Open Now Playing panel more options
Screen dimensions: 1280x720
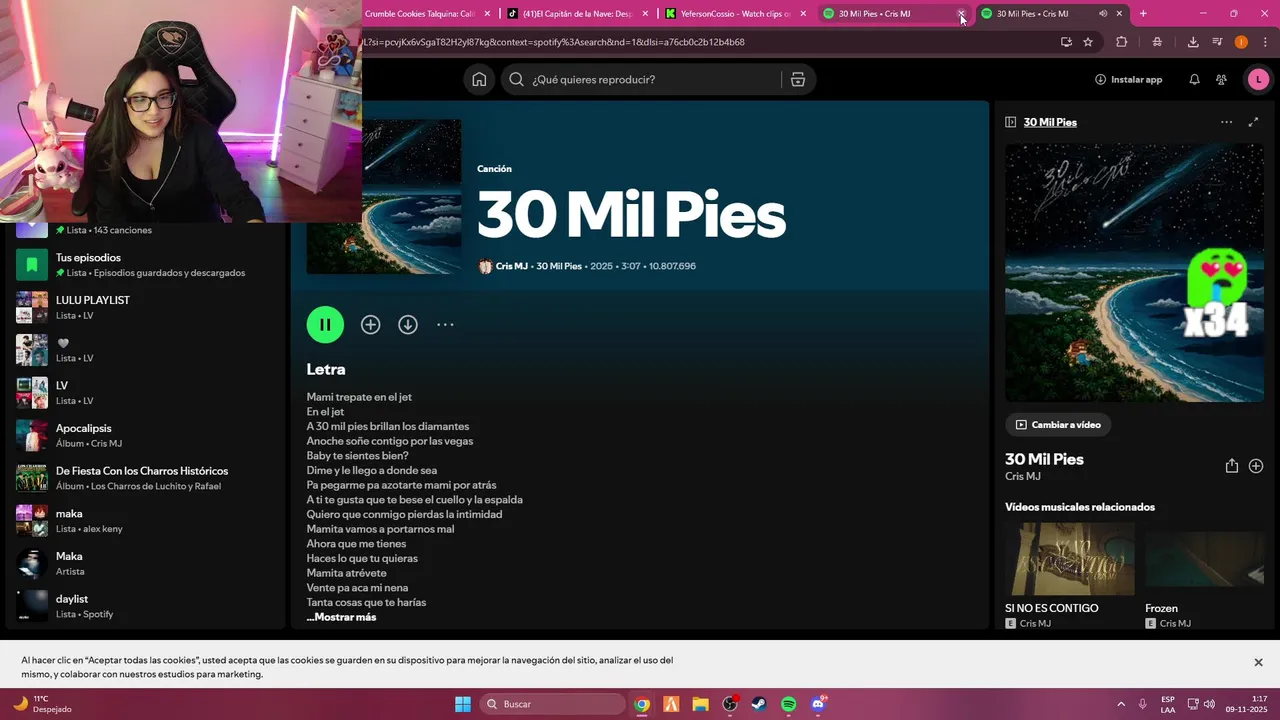coord(1226,122)
